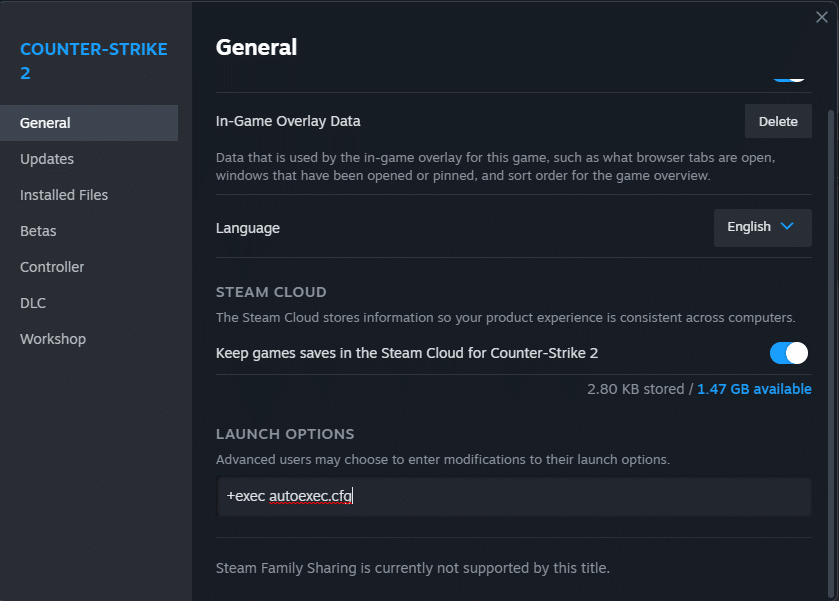Delete the In-Game Overlay Data
The image size is (839, 601).
click(778, 121)
